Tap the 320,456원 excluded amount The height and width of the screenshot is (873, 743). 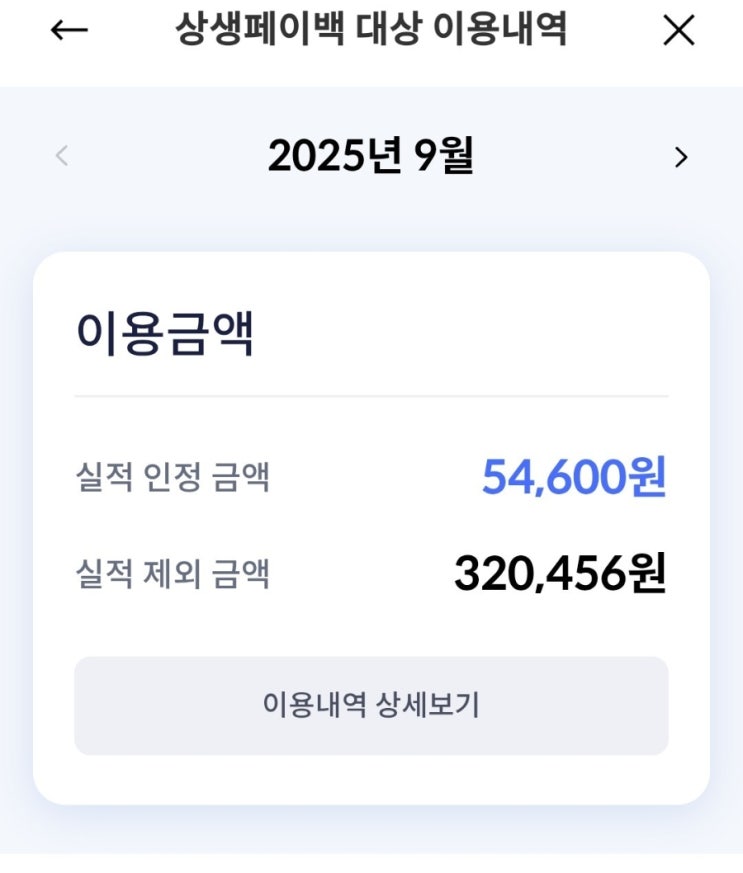tap(560, 574)
